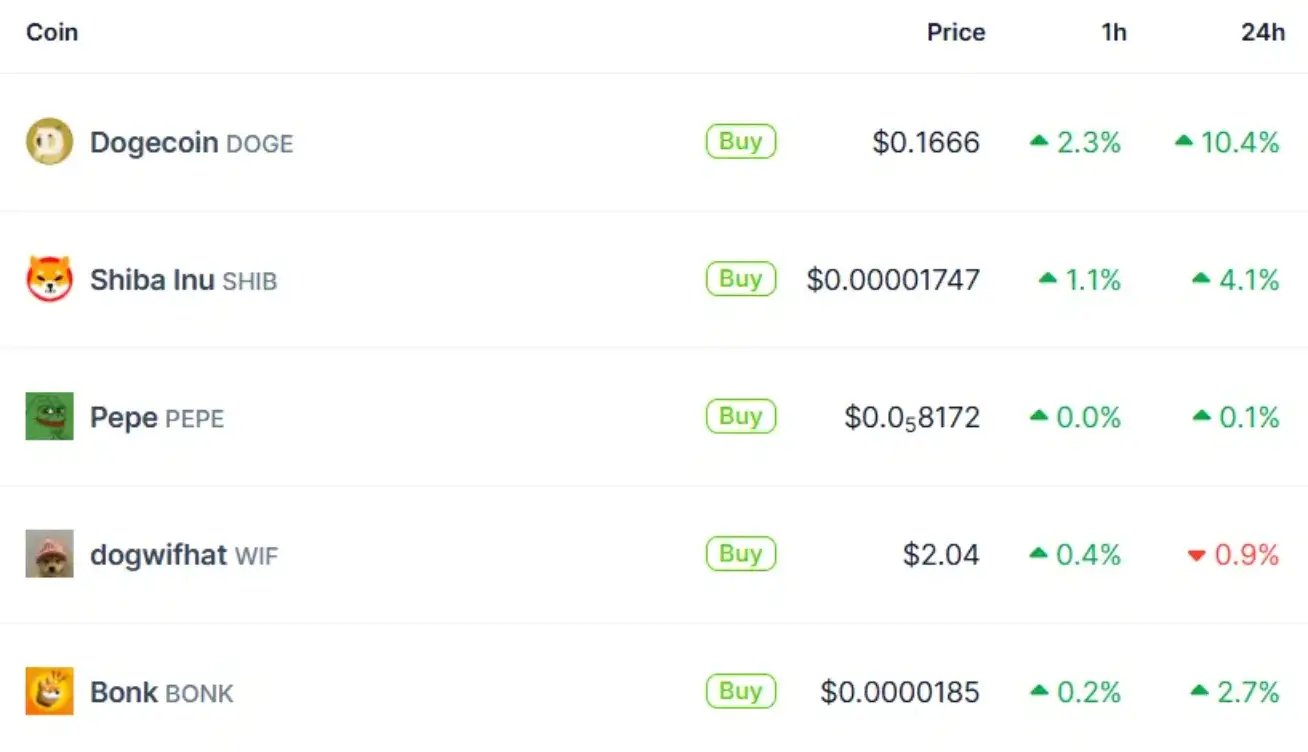Image resolution: width=1308 pixels, height=752 pixels.
Task: Hit the Buy button for dogwifhat
Action: 741,554
